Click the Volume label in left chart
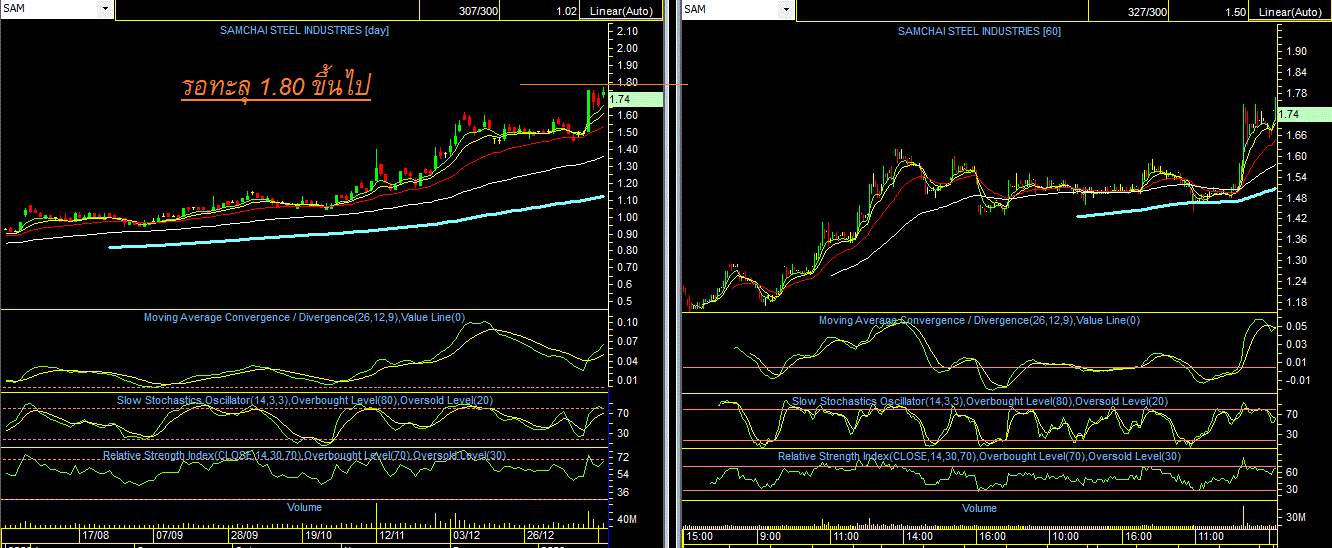Image resolution: width=1332 pixels, height=548 pixels. point(304,508)
